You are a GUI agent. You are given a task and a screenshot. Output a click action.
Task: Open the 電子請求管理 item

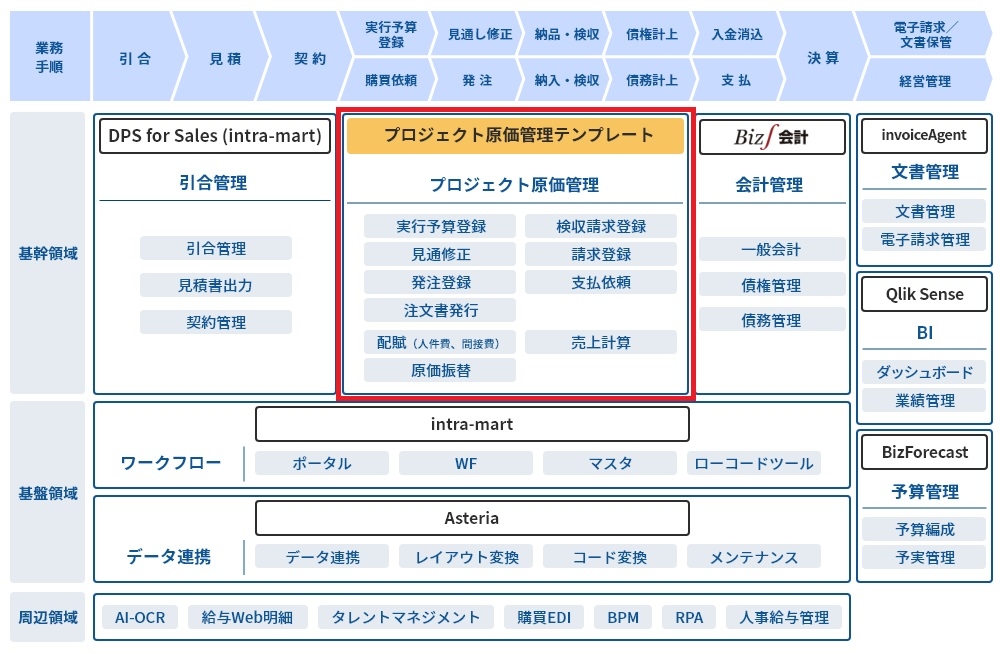pos(924,239)
